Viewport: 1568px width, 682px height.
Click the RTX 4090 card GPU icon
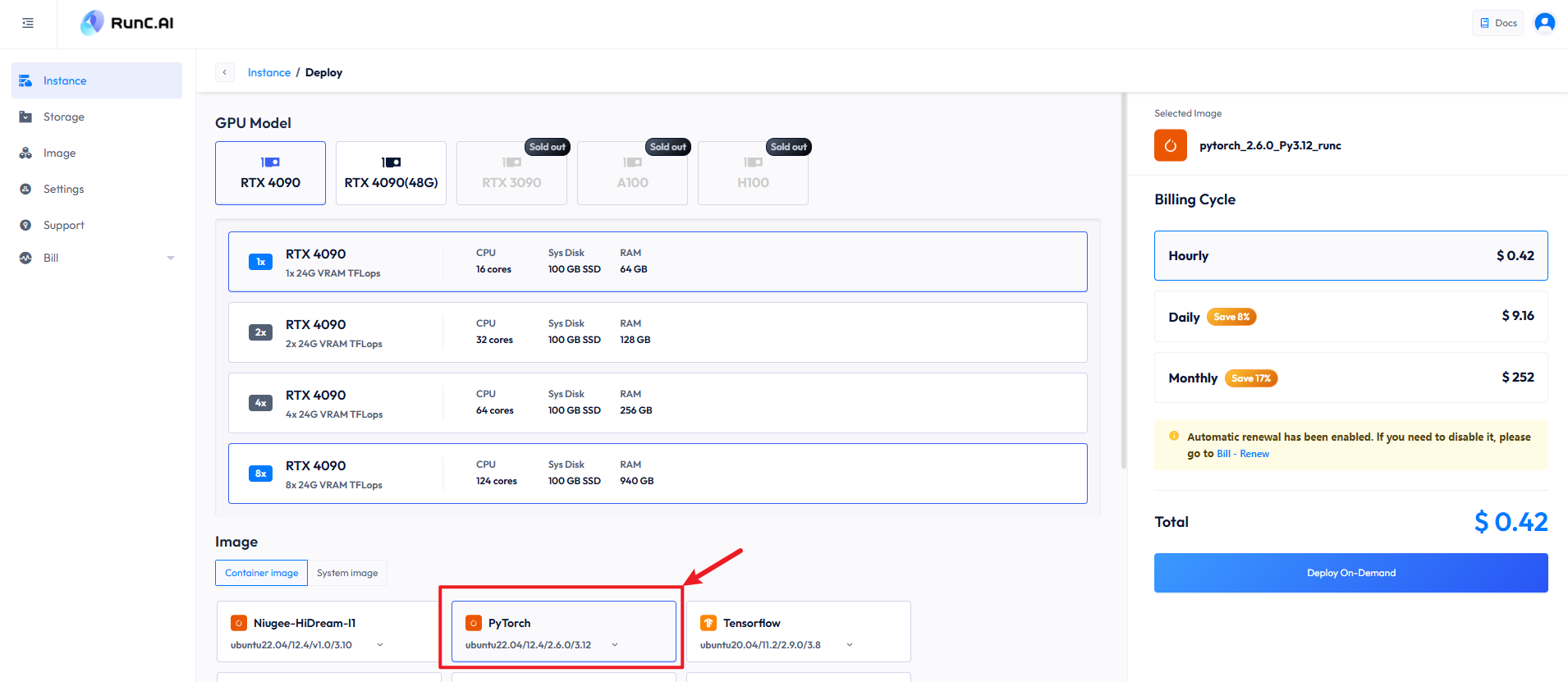(270, 162)
